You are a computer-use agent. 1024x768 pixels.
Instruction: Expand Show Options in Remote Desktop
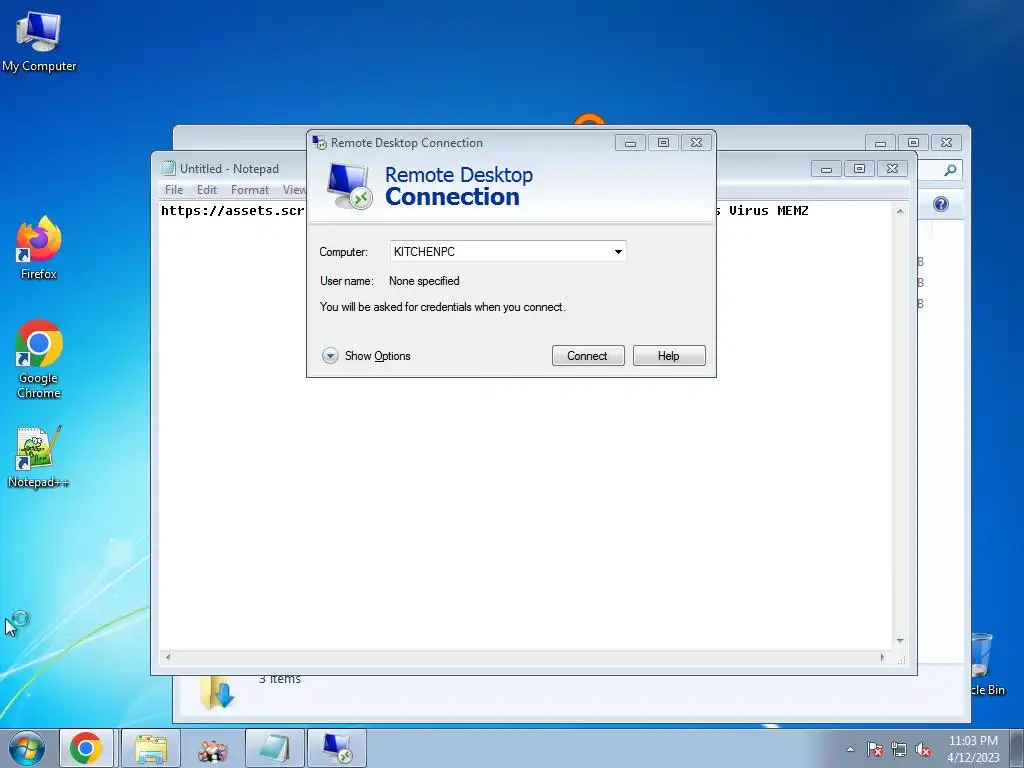pyautogui.click(x=366, y=356)
